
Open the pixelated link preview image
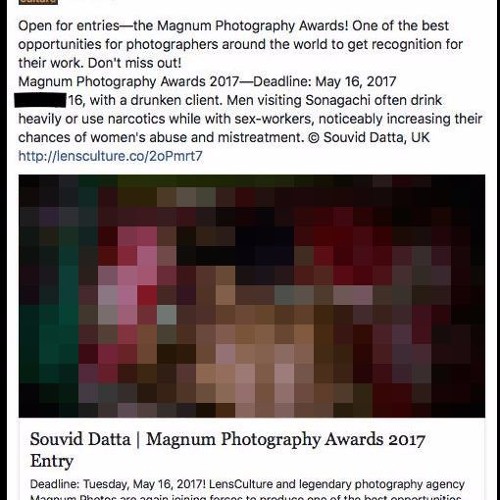tap(252, 296)
